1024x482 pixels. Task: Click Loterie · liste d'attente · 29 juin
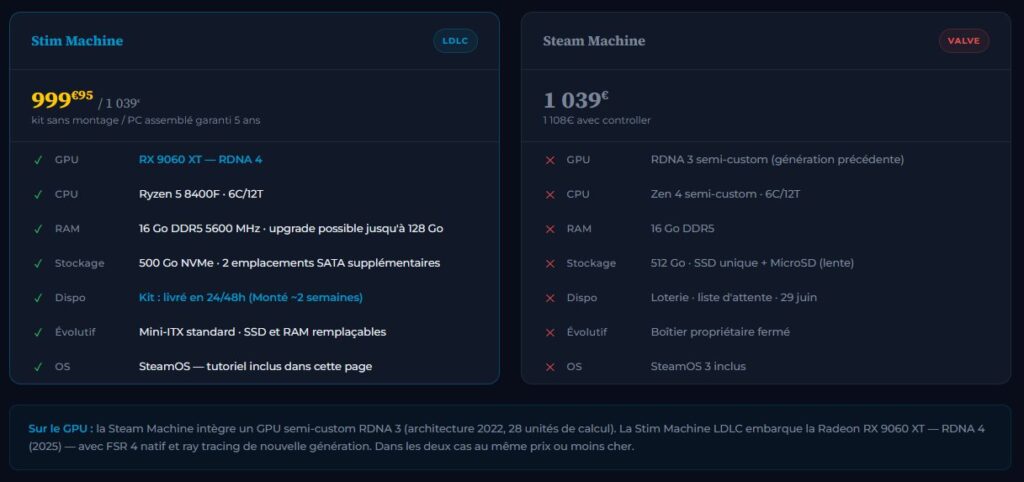(733, 297)
